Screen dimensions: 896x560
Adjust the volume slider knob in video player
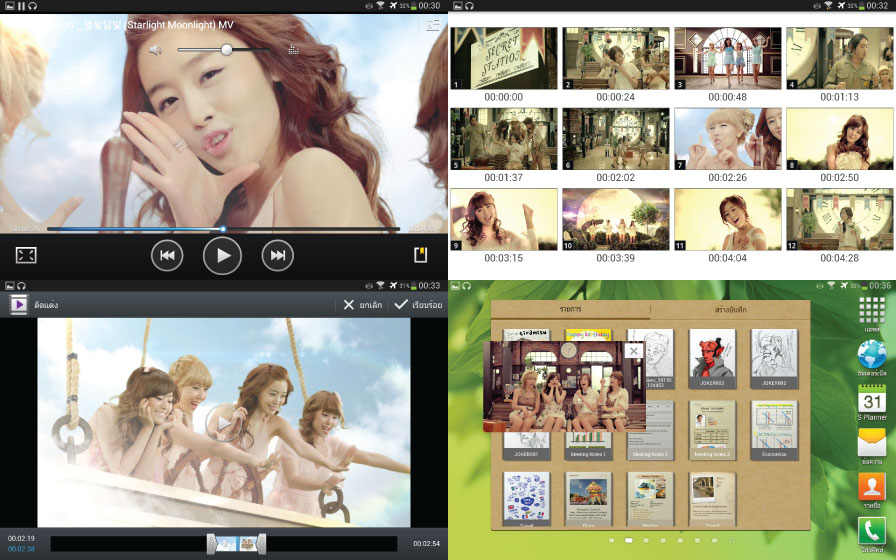tap(227, 50)
